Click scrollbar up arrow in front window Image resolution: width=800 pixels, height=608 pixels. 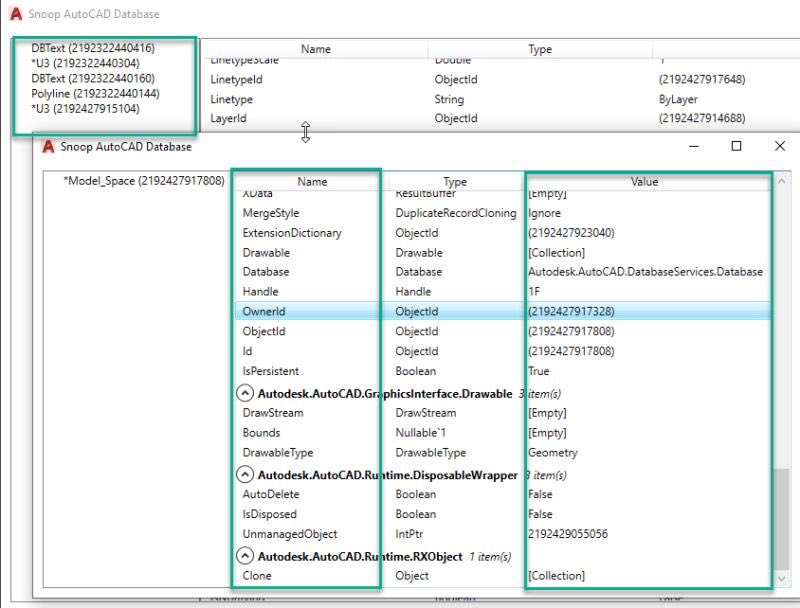(781, 181)
